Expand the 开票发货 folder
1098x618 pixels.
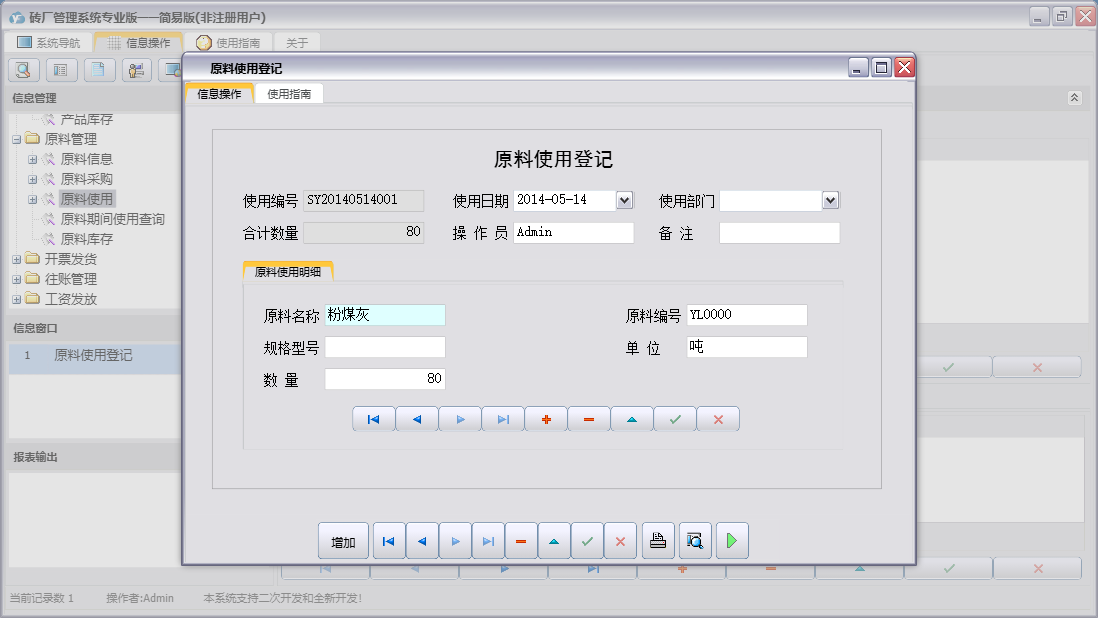pyautogui.click(x=16, y=259)
